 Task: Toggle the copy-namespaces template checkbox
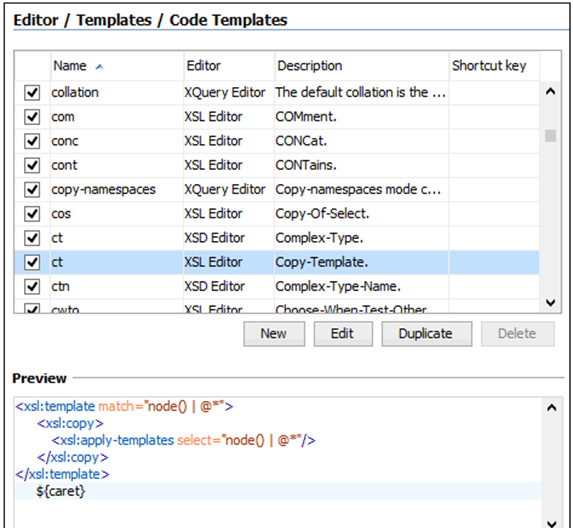click(32, 190)
